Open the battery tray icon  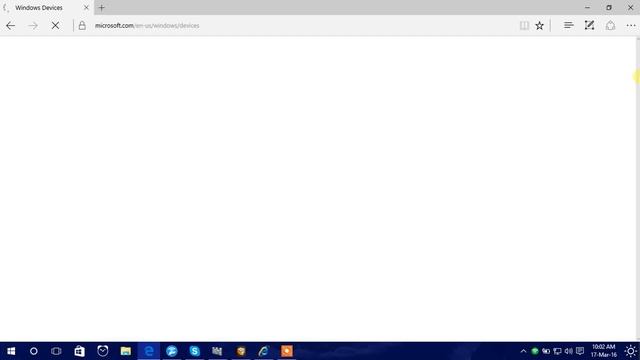click(546, 351)
